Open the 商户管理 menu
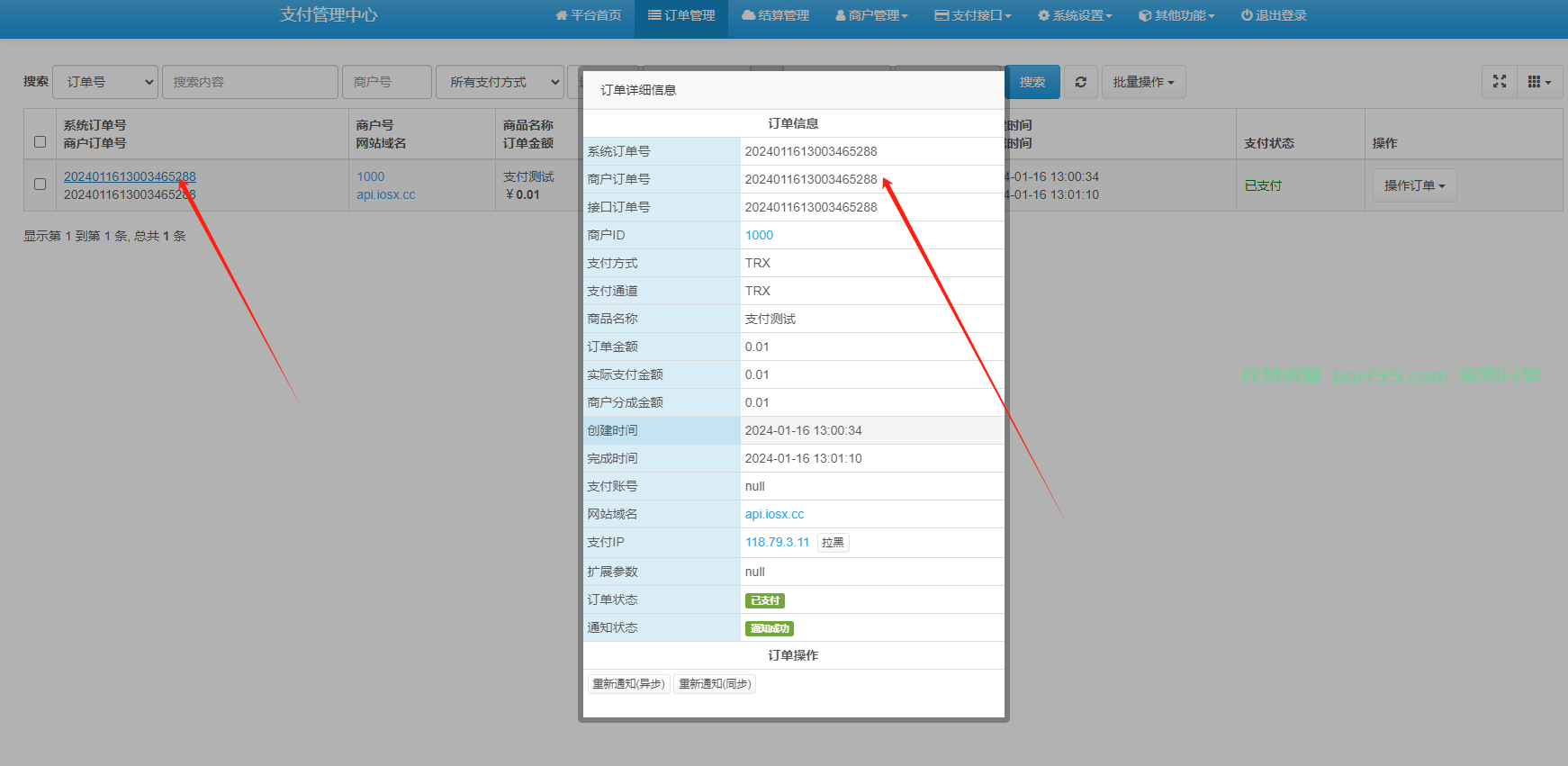The width and height of the screenshot is (1568, 766). [871, 15]
